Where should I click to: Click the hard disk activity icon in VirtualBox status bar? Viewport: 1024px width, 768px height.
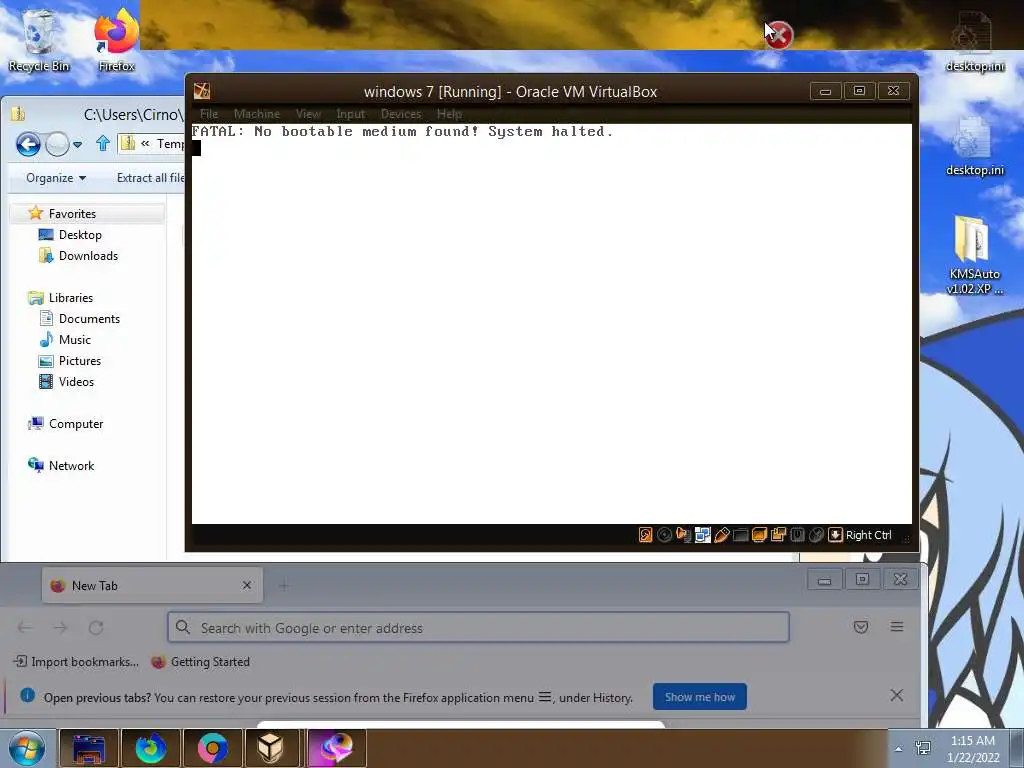tap(645, 535)
